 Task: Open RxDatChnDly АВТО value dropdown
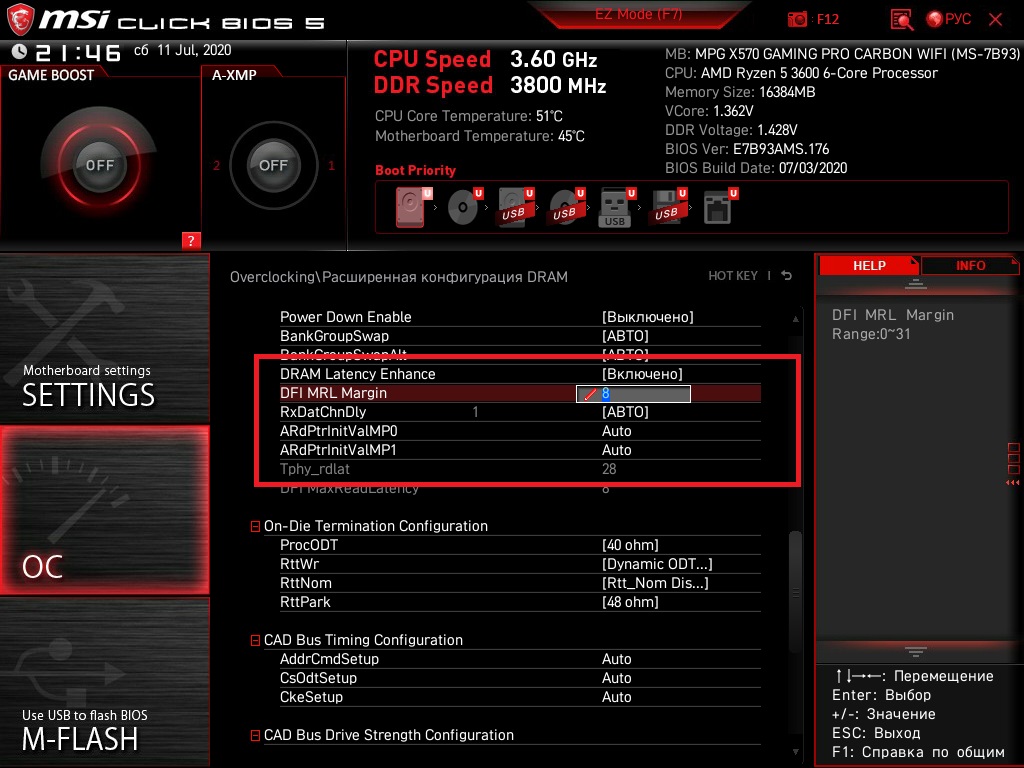point(625,412)
